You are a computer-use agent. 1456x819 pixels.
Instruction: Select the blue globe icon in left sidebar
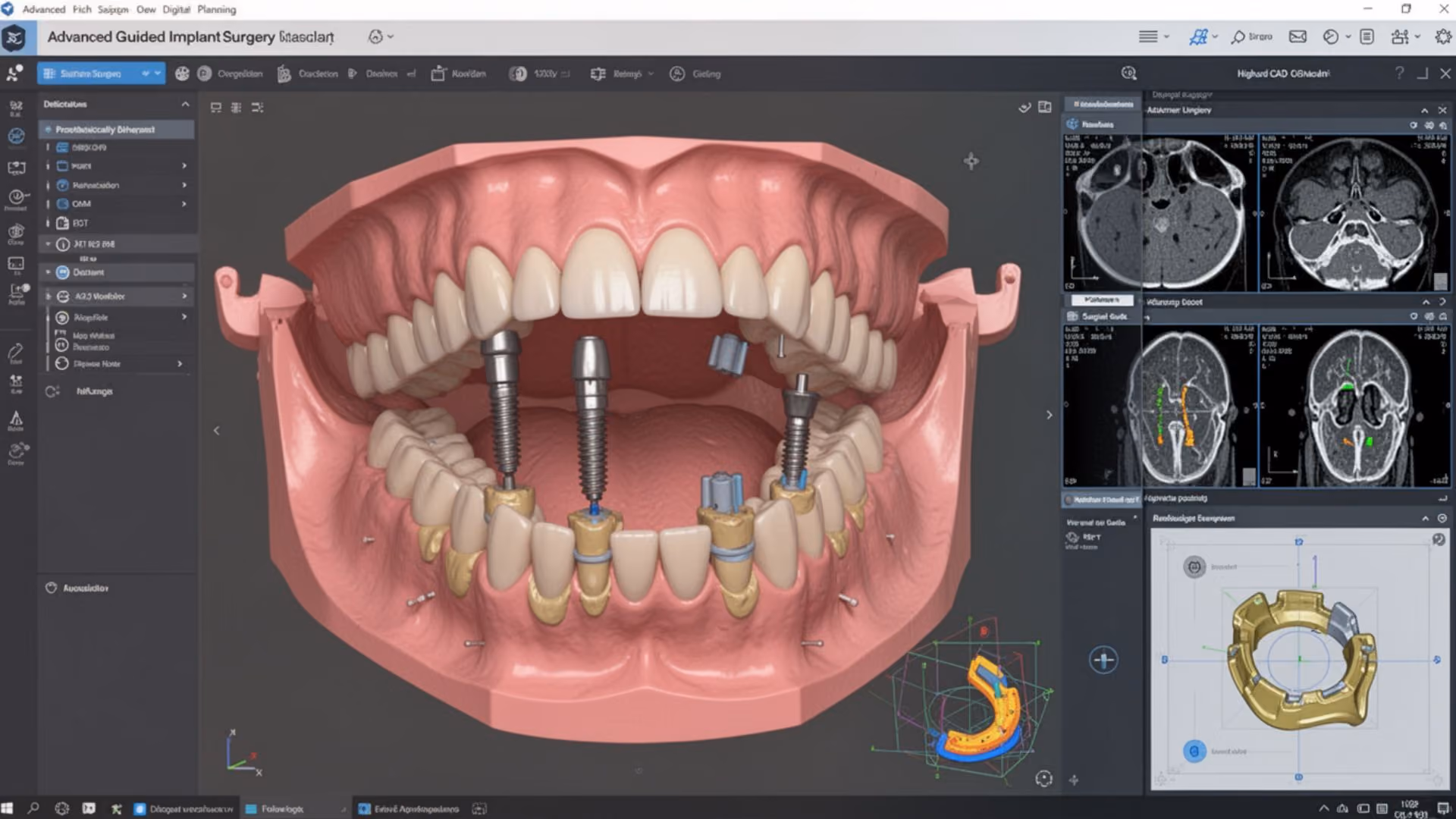point(16,136)
